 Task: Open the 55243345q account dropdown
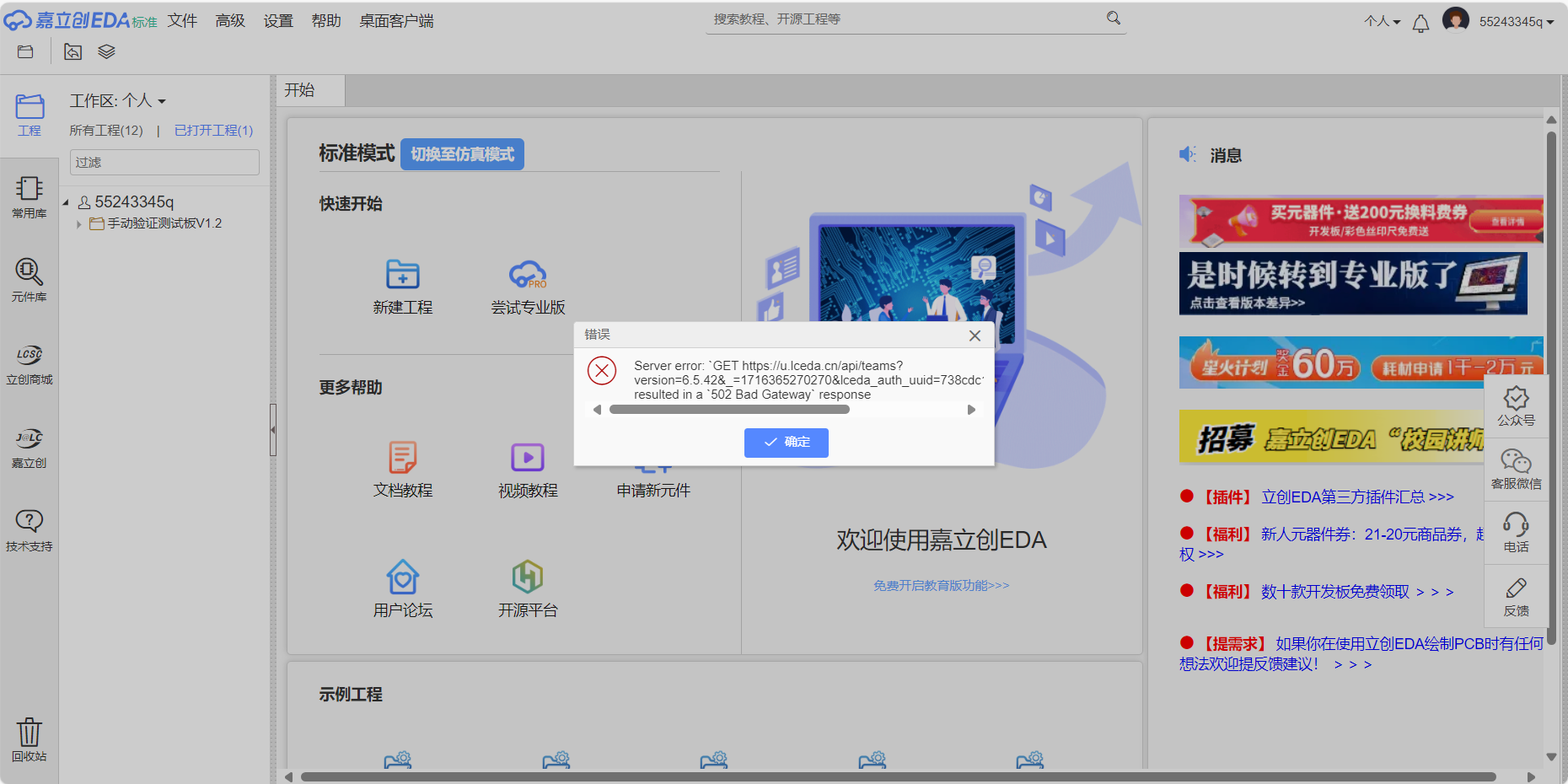click(x=1516, y=22)
